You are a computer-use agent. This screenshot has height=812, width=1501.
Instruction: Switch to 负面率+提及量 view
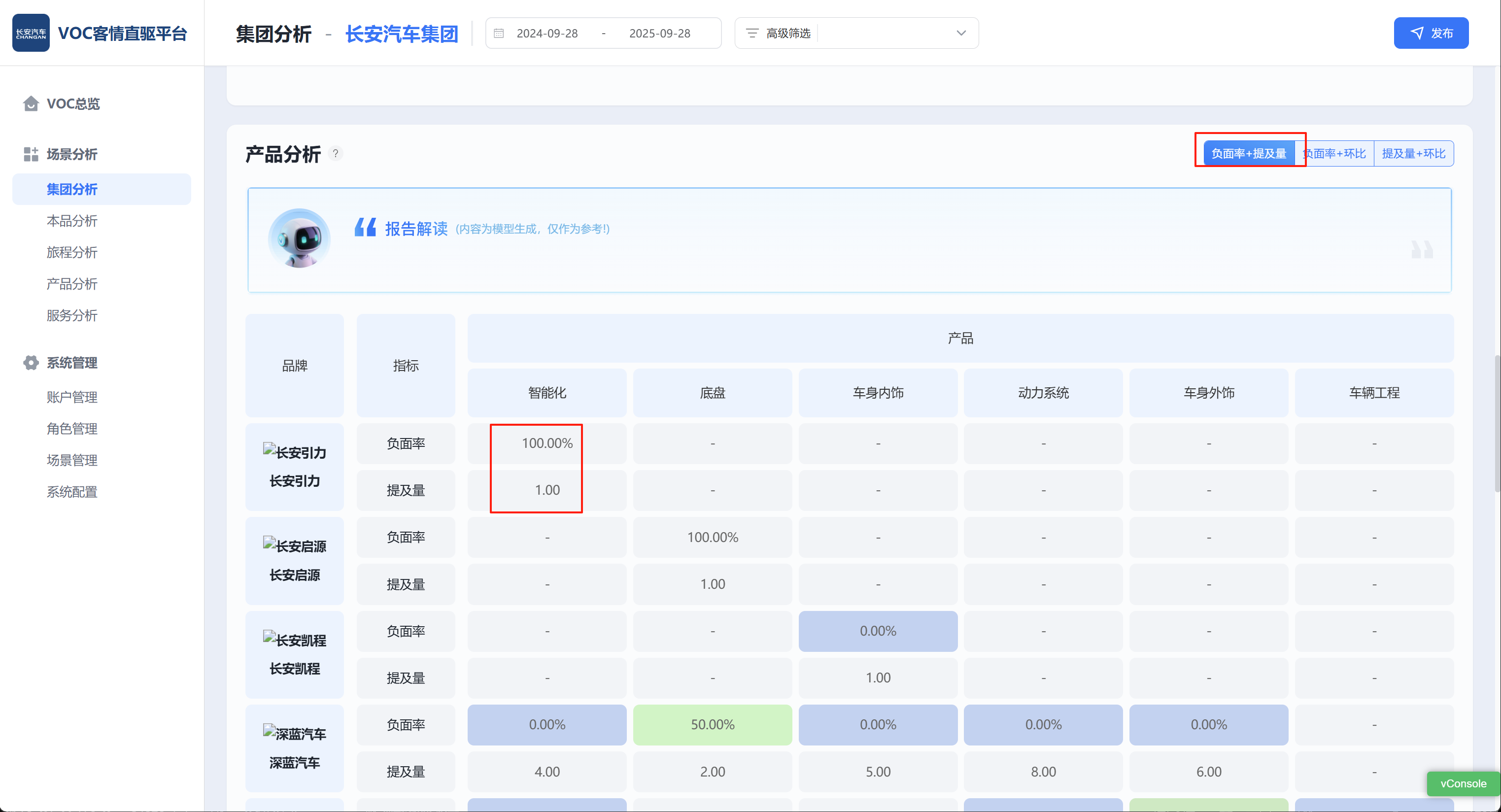click(1248, 154)
